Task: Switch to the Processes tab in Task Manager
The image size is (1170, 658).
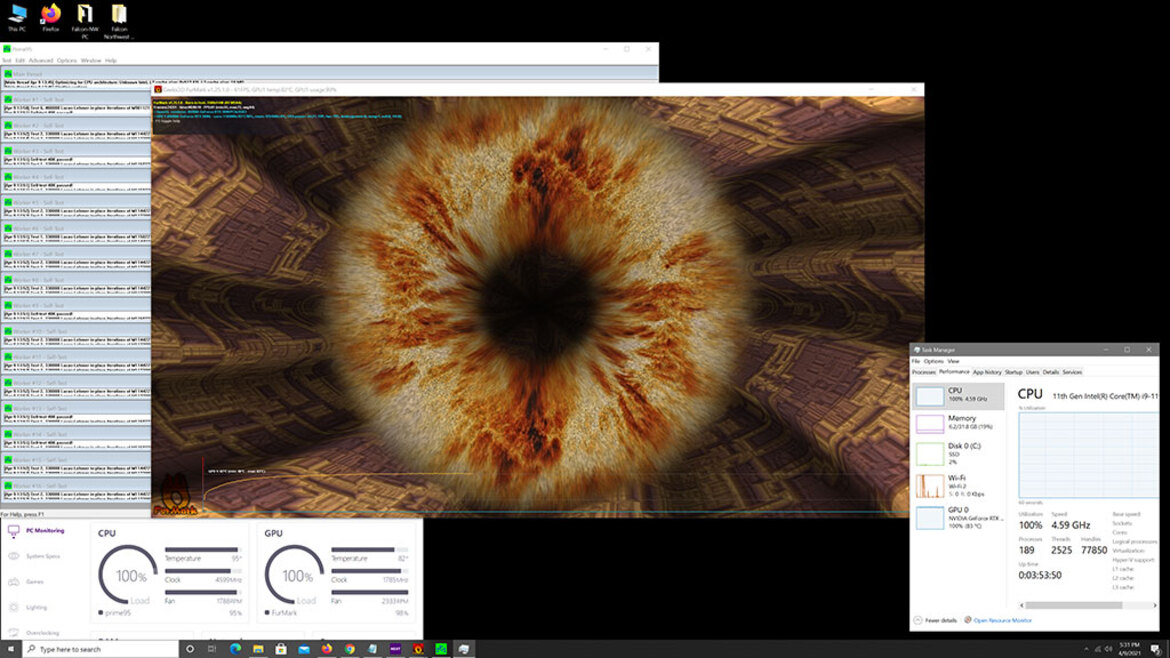Action: (x=923, y=372)
